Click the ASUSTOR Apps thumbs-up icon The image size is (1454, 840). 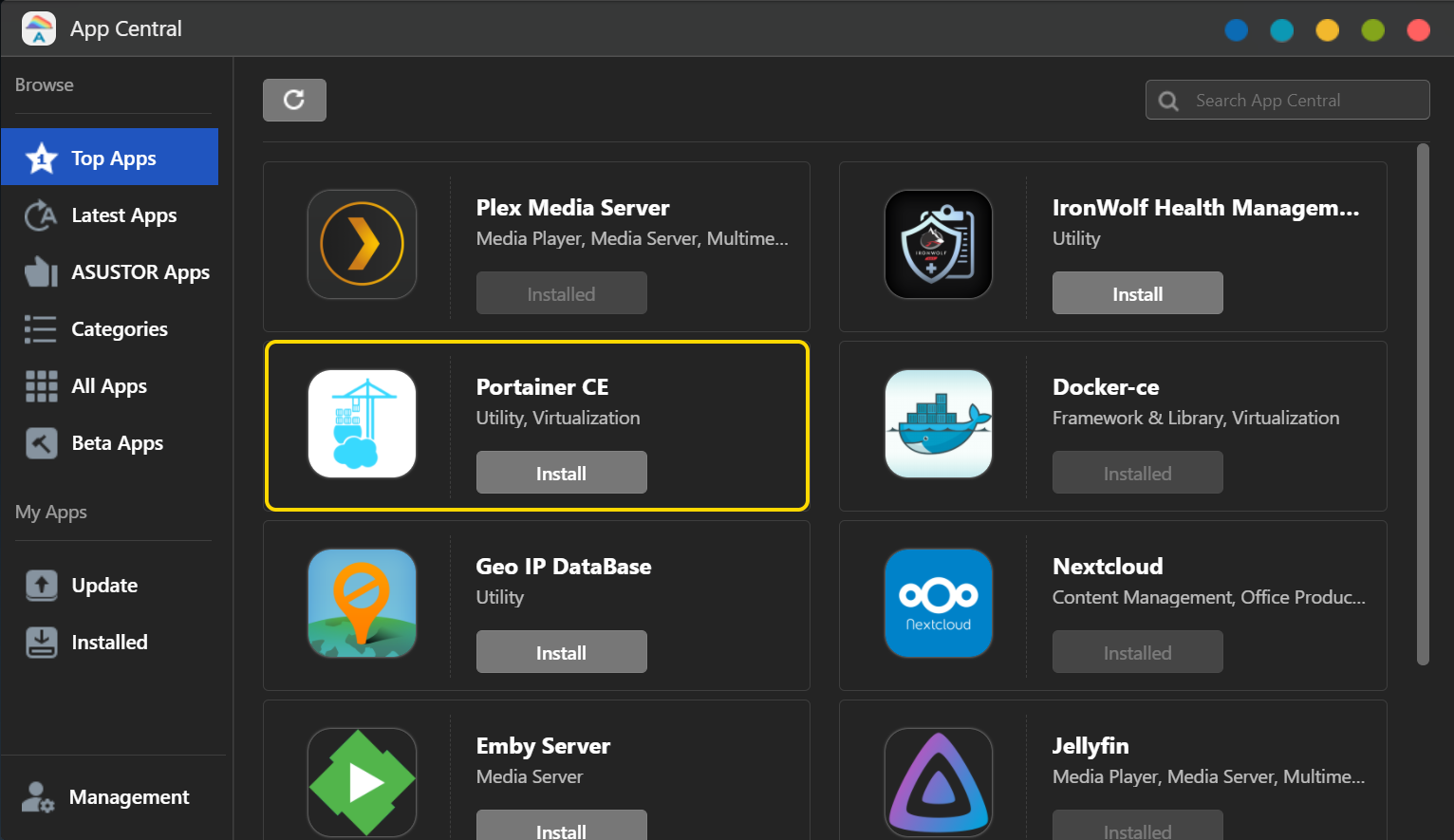[x=41, y=272]
